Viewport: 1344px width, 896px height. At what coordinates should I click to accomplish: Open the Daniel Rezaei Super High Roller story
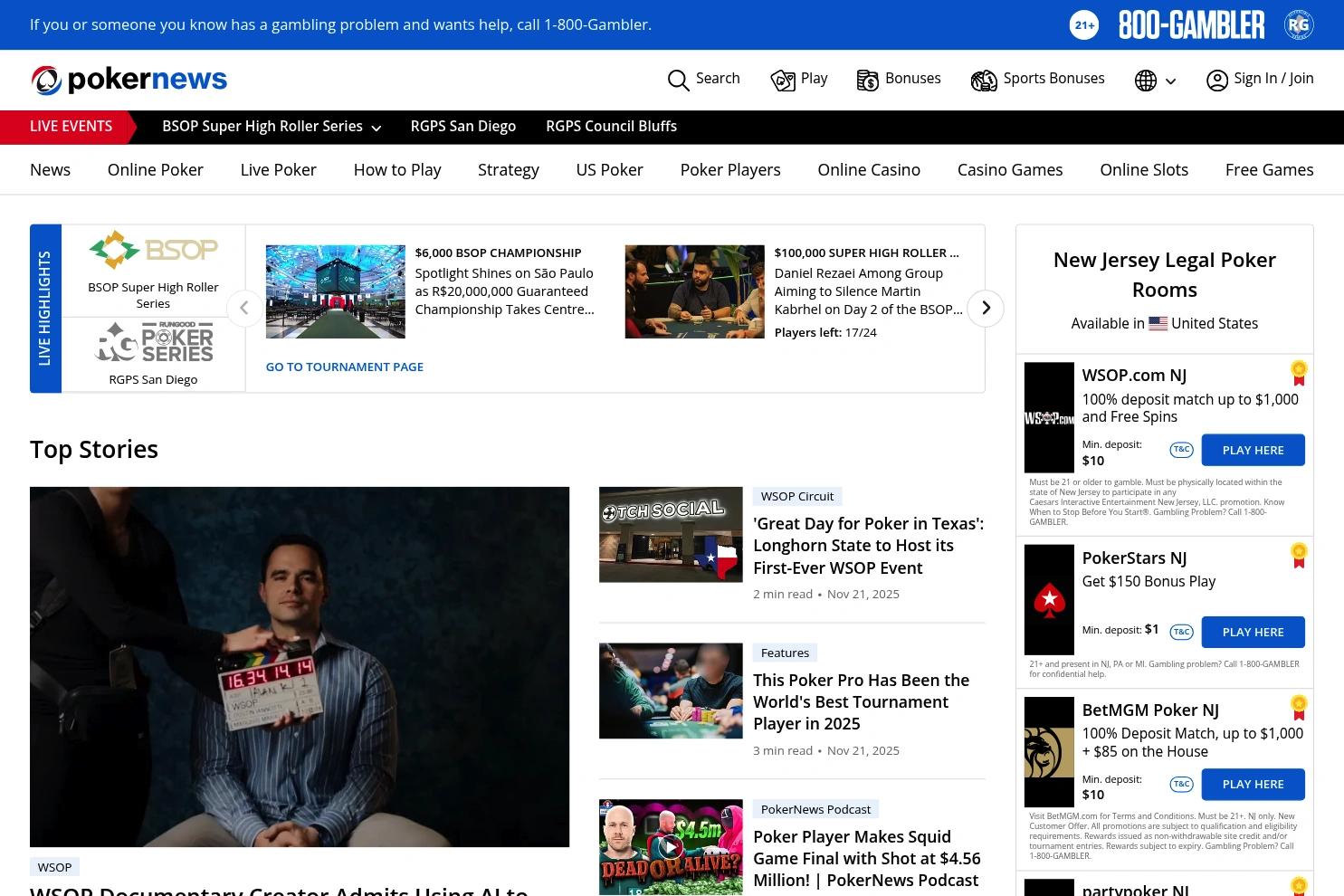click(867, 281)
